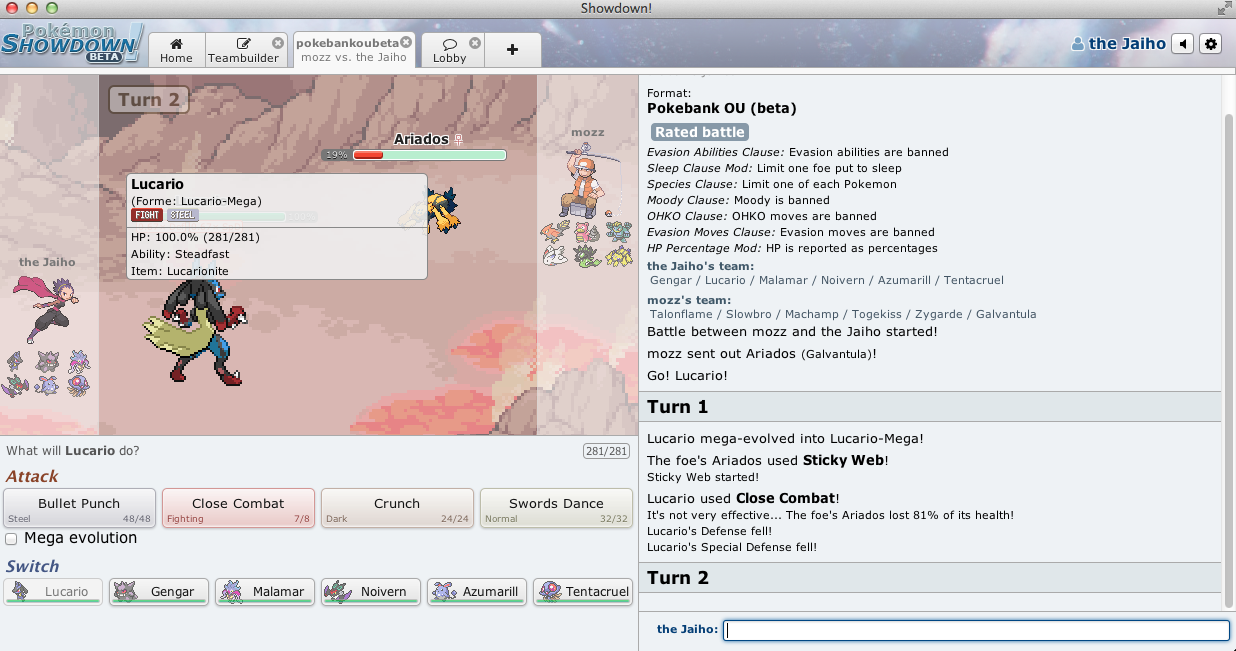Open the options gear icon
The image size is (1236, 651).
1211,44
